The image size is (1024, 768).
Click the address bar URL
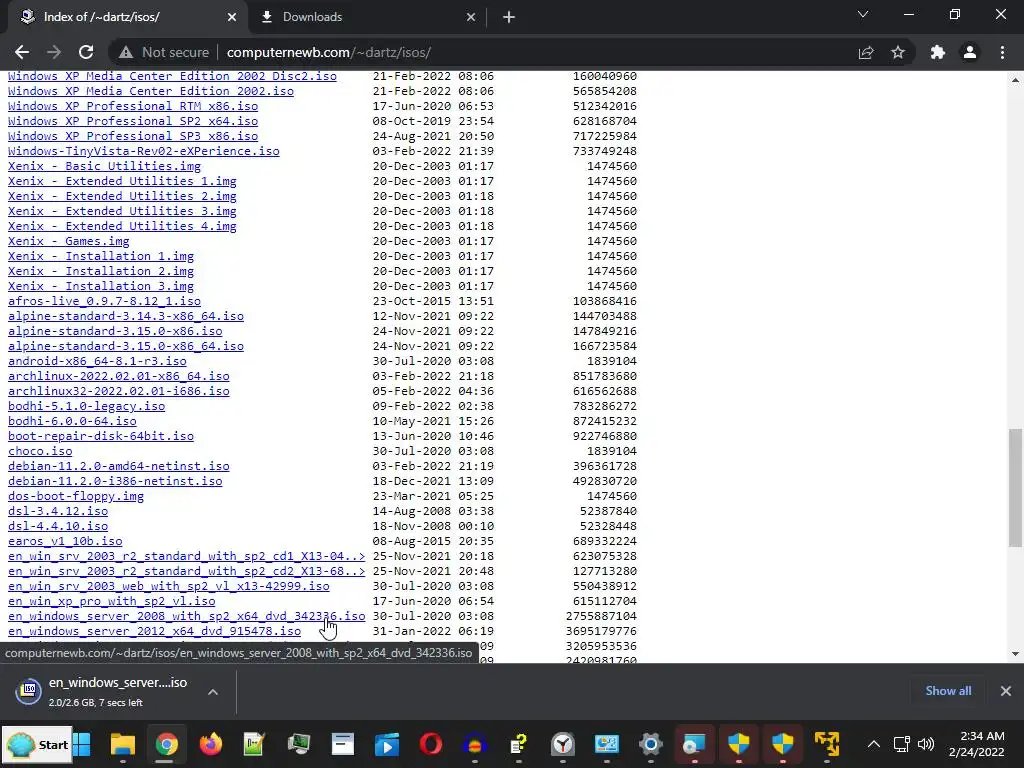pos(328,52)
